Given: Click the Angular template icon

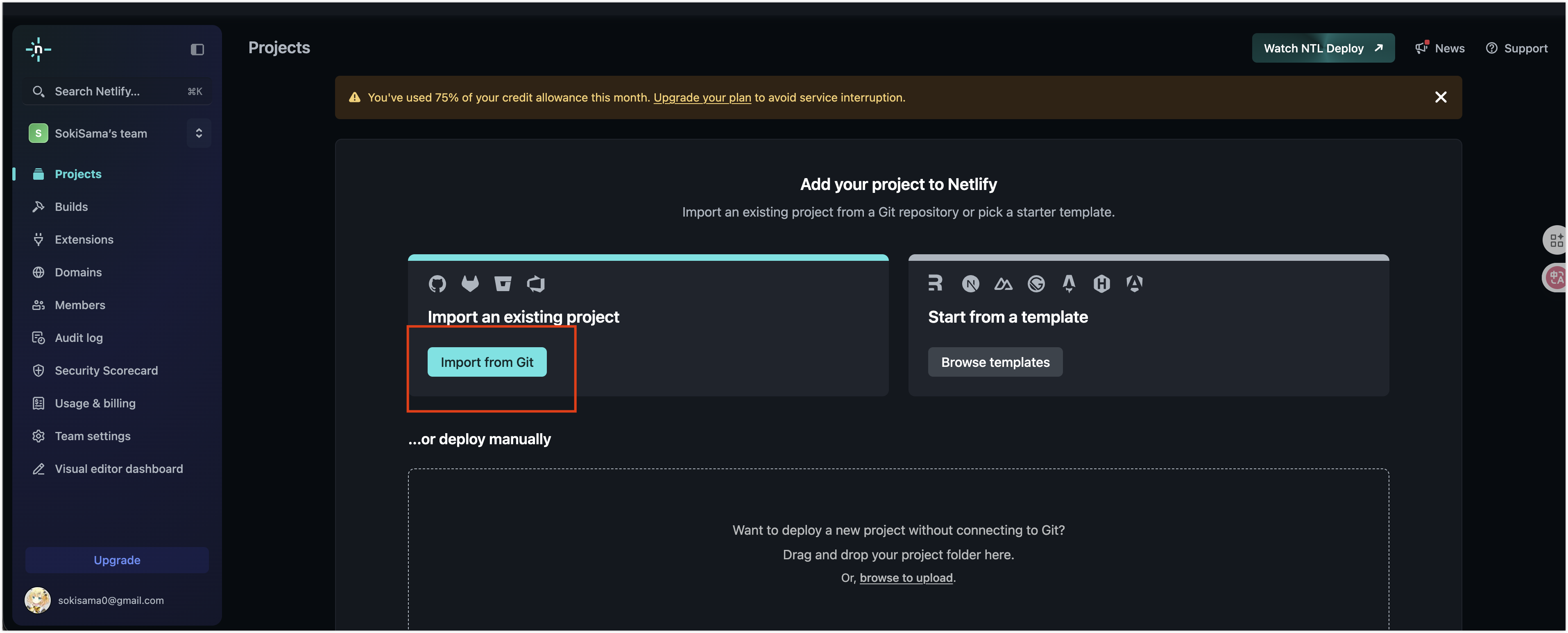Looking at the screenshot, I should (1135, 284).
